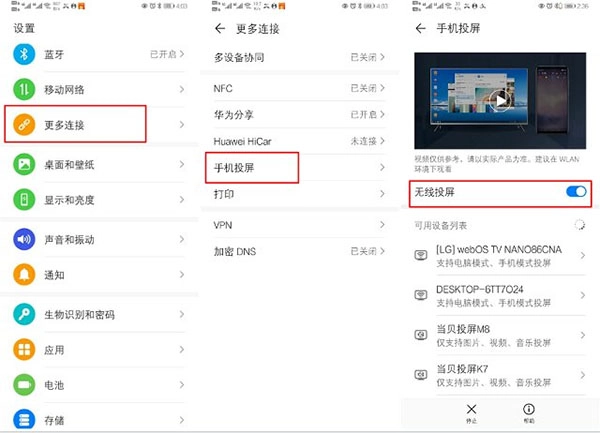Viewport: 600px width, 433px height.
Task: Tap the 帮助 help icon
Action: tap(528, 412)
